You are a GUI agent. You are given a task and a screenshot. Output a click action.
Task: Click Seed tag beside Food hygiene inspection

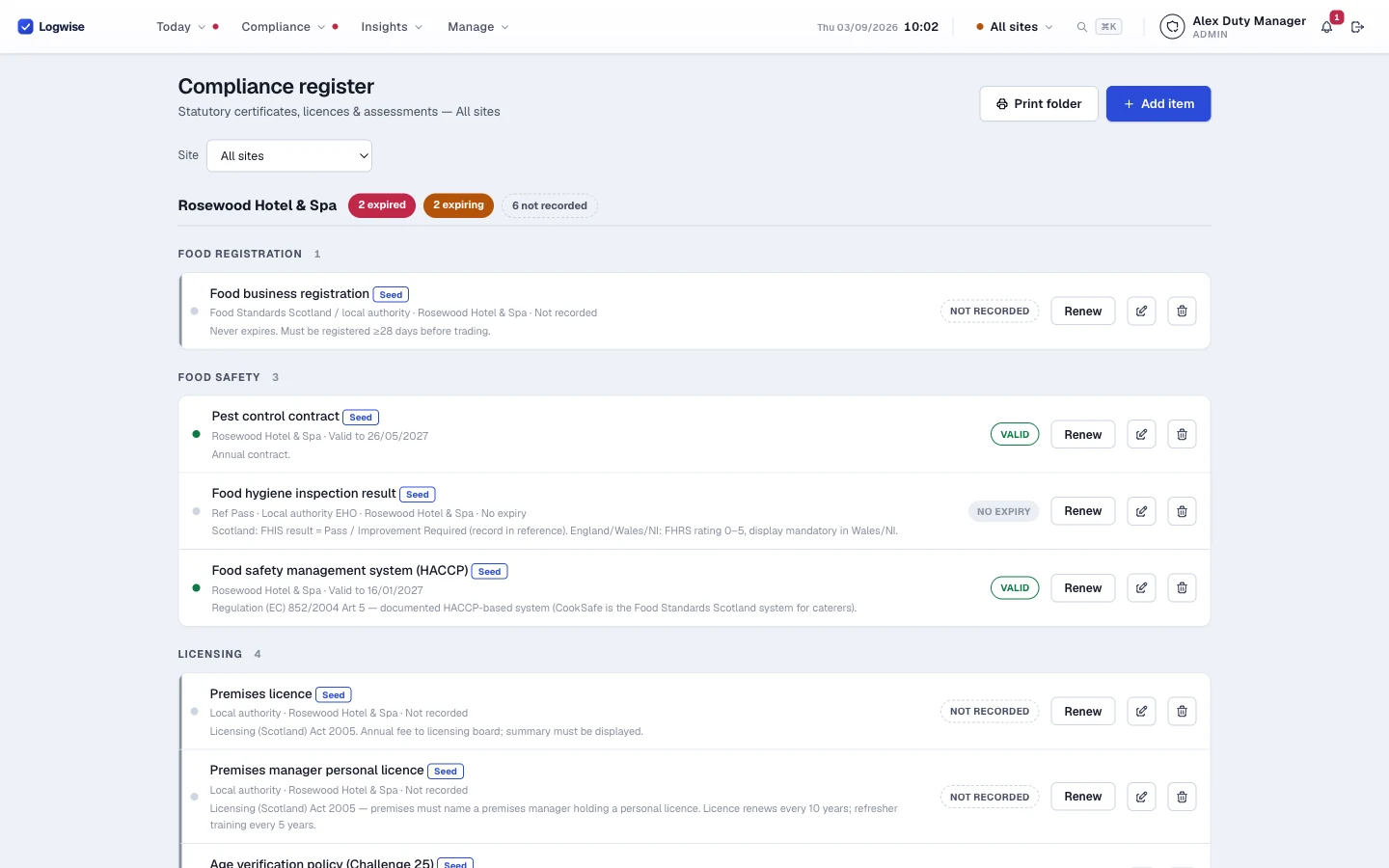[418, 495]
